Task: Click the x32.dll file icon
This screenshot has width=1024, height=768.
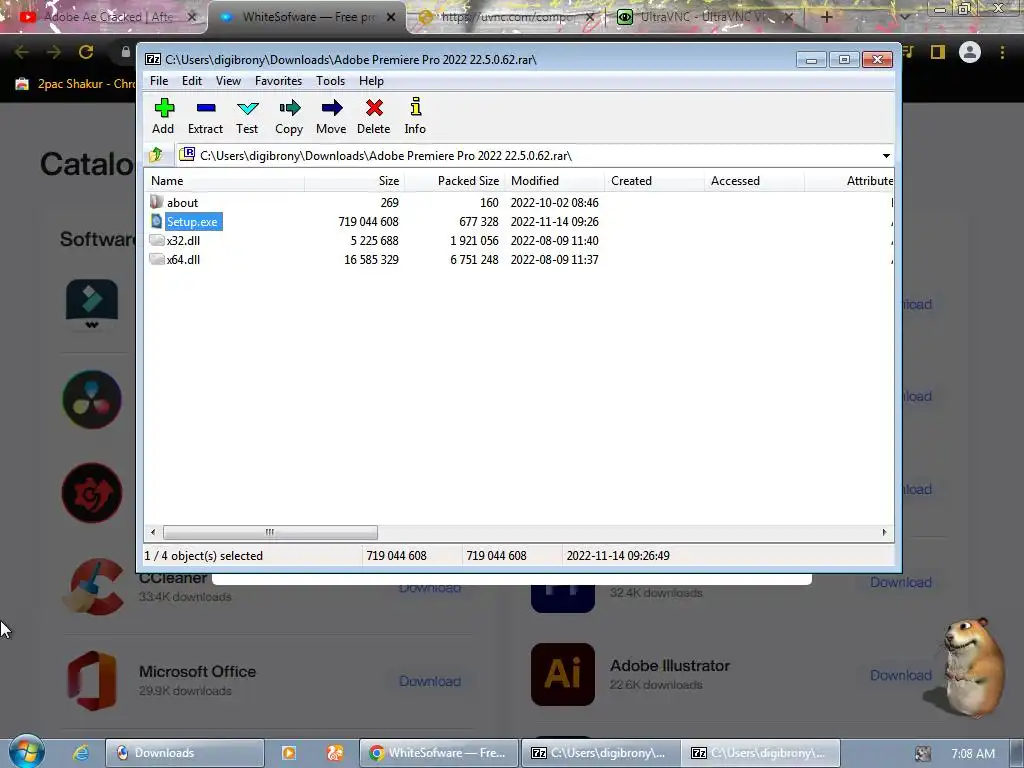Action: (157, 240)
